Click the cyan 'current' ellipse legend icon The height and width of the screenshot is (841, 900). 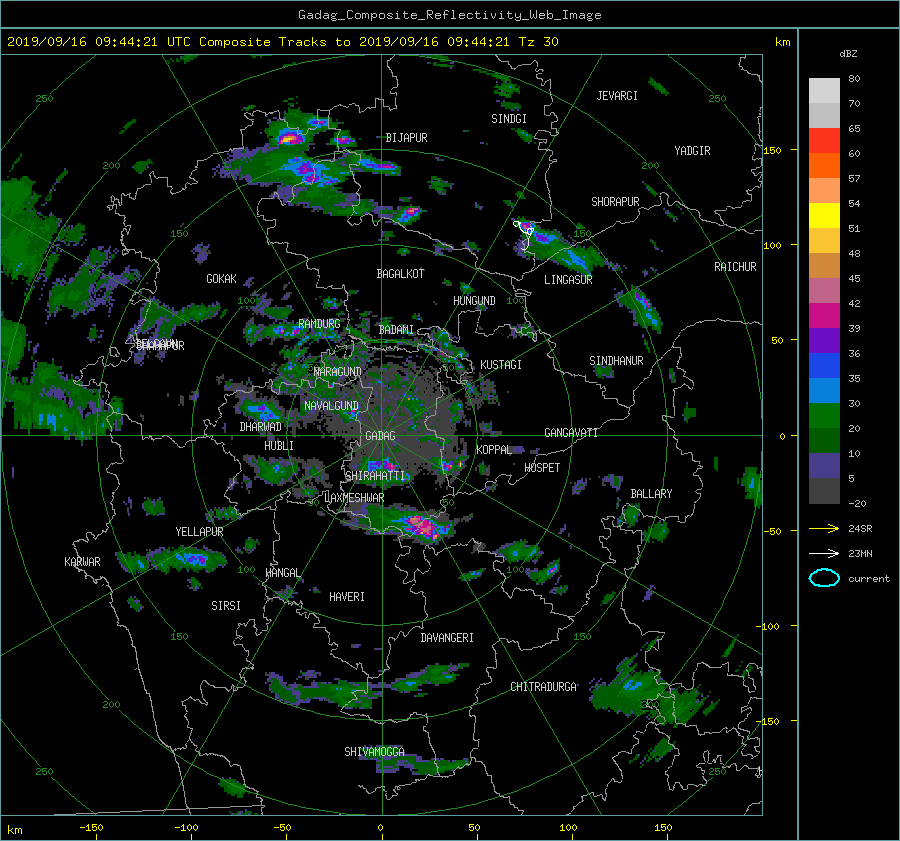824,578
